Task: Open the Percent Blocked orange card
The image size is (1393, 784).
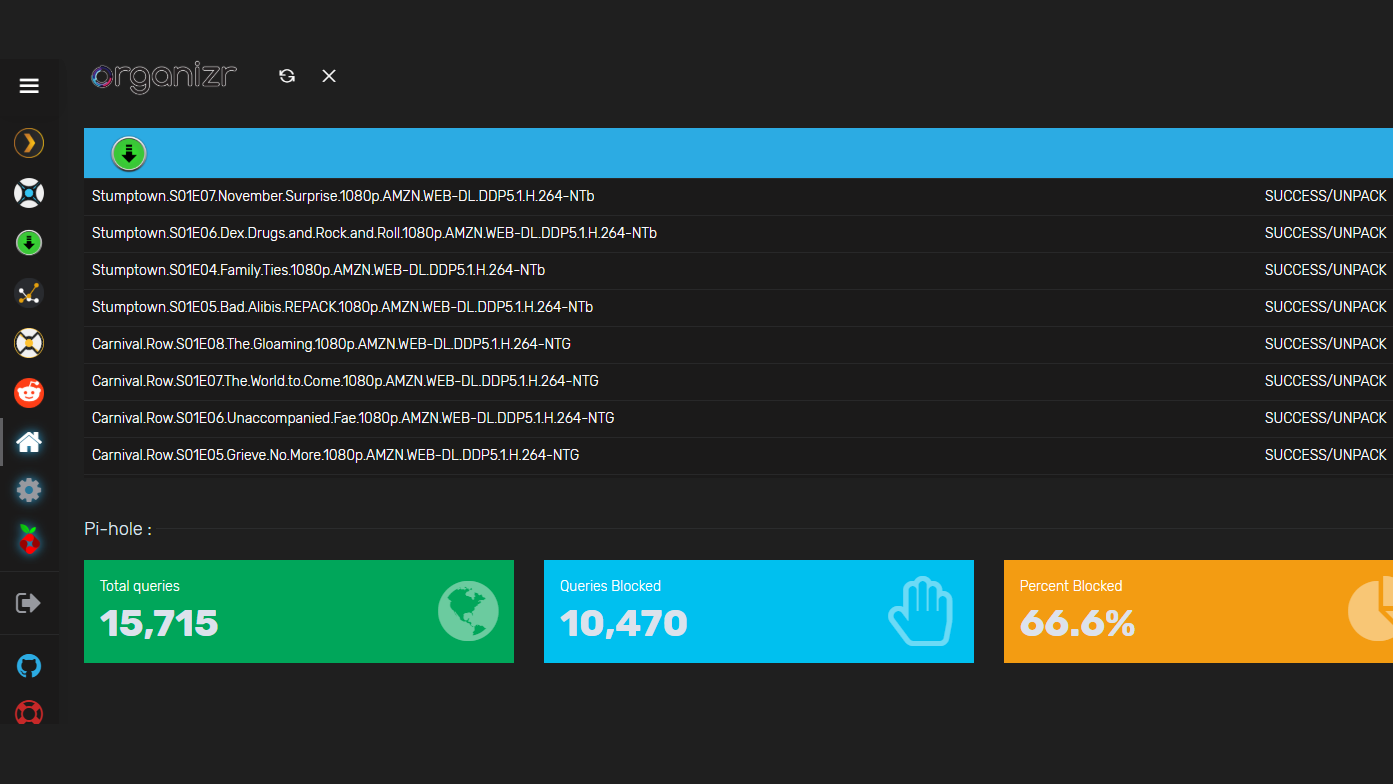Action: [1198, 611]
